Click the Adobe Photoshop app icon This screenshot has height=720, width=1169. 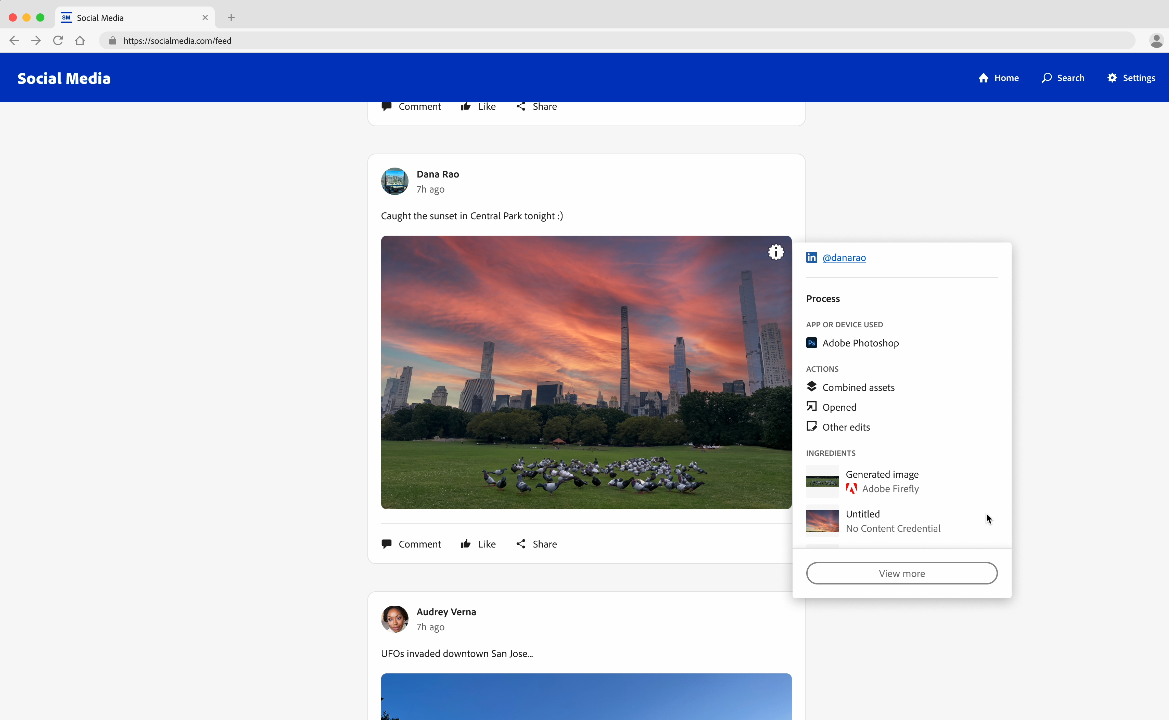(811, 343)
